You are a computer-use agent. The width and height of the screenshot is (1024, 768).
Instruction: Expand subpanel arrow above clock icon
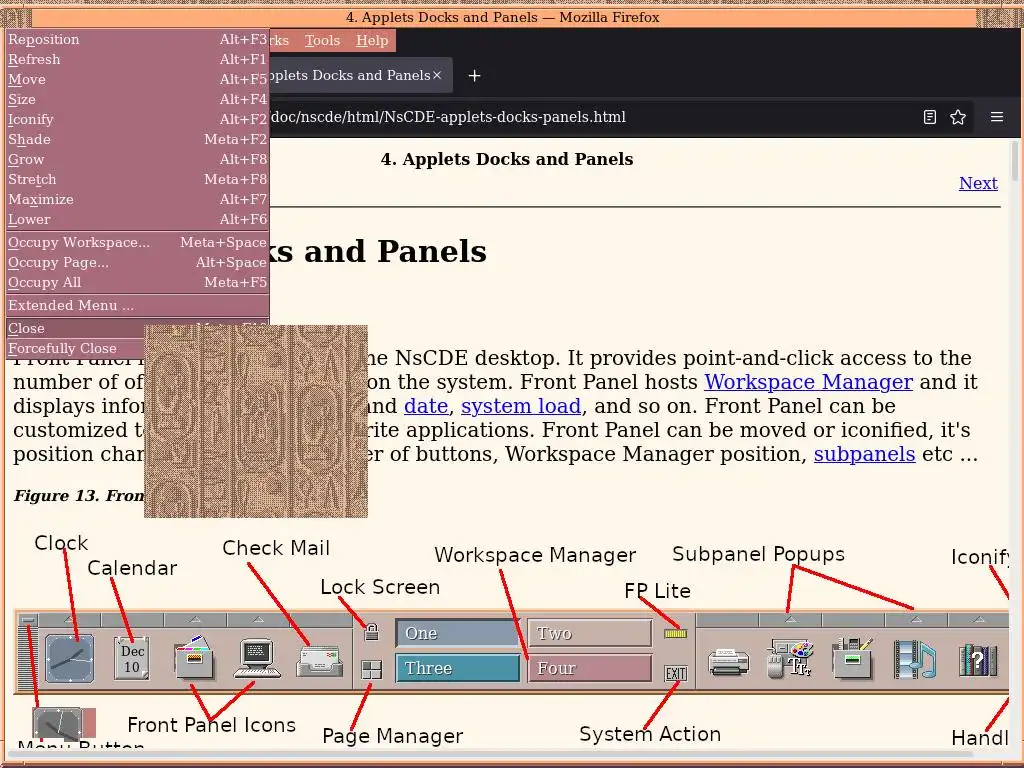[x=69, y=619]
